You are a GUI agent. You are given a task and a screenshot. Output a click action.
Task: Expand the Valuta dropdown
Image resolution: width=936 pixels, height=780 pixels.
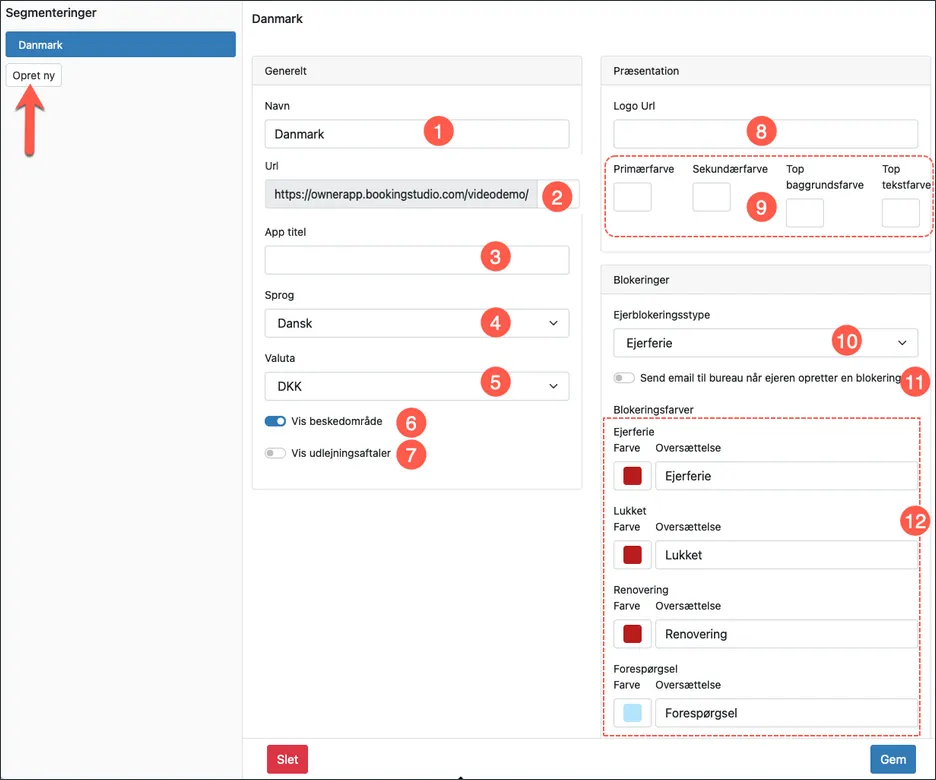coord(416,386)
